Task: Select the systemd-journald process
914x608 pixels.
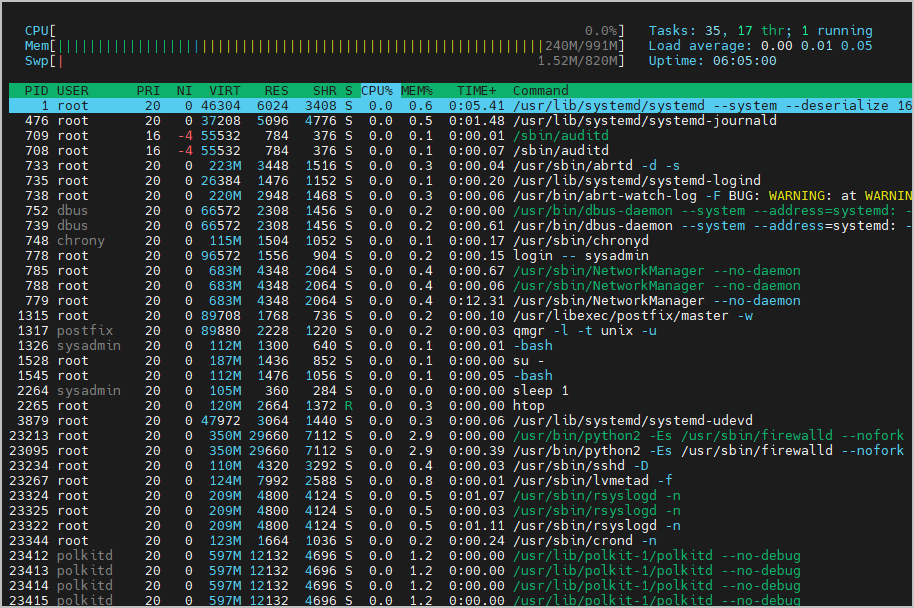Action: point(300,120)
